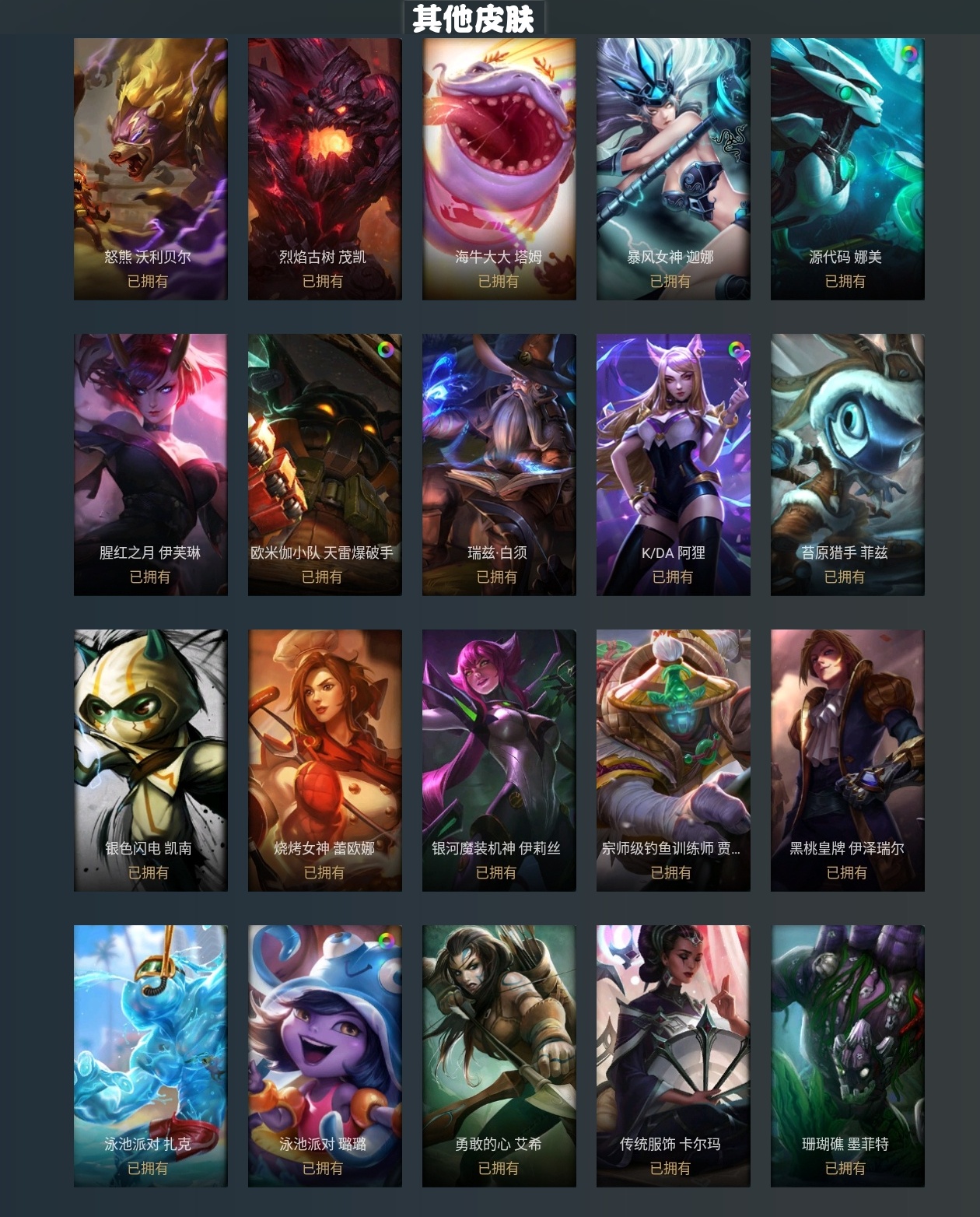Open the 烈焰古树 茂凯 skin card
The image size is (980, 1217).
(325, 169)
